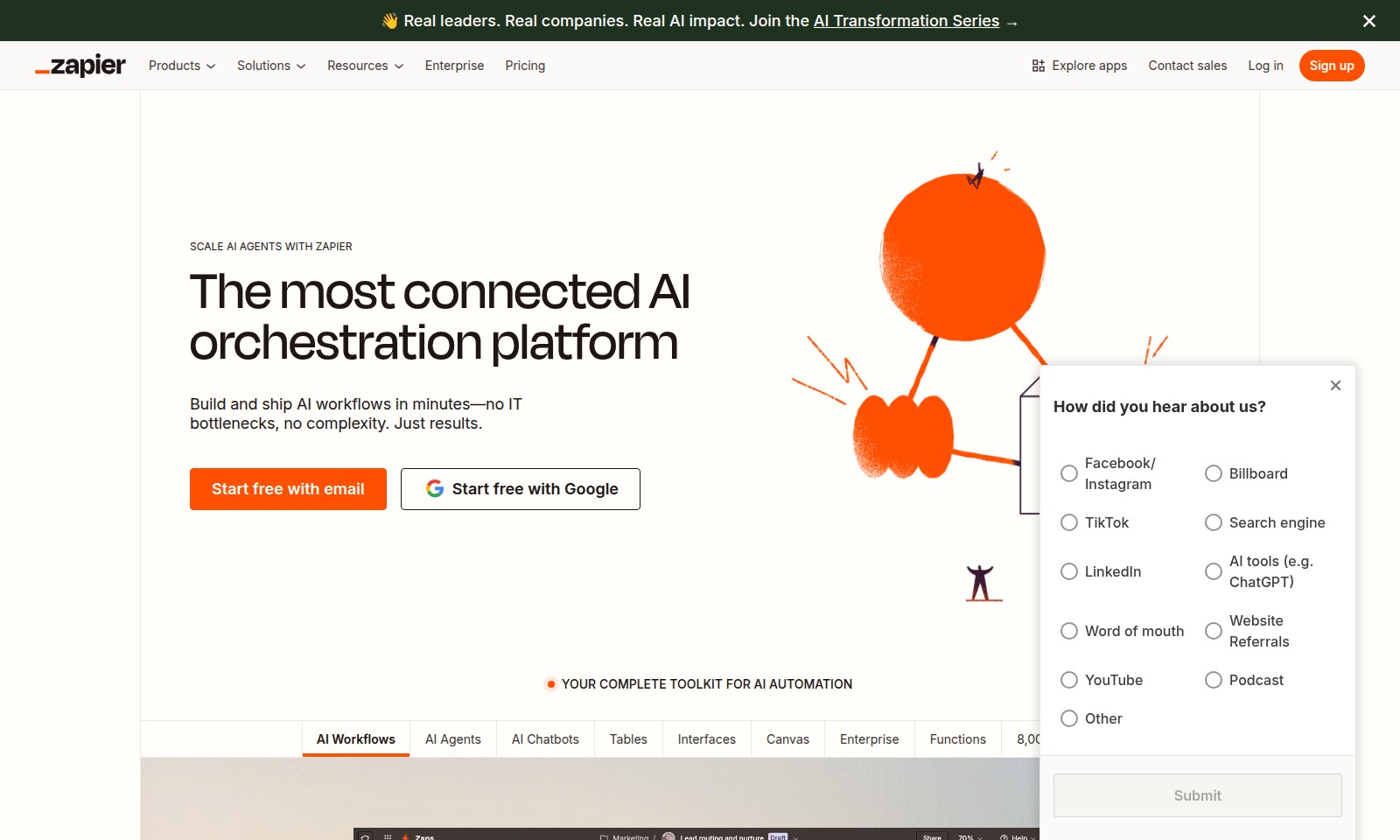
Task: Click the orange Sign up button
Action: click(1332, 66)
